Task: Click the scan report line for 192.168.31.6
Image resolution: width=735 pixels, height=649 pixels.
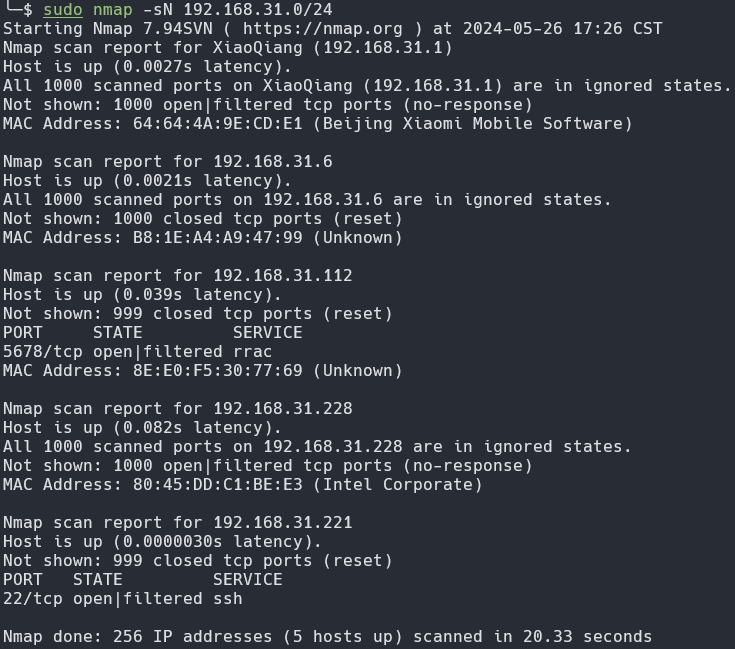Action: (x=168, y=162)
